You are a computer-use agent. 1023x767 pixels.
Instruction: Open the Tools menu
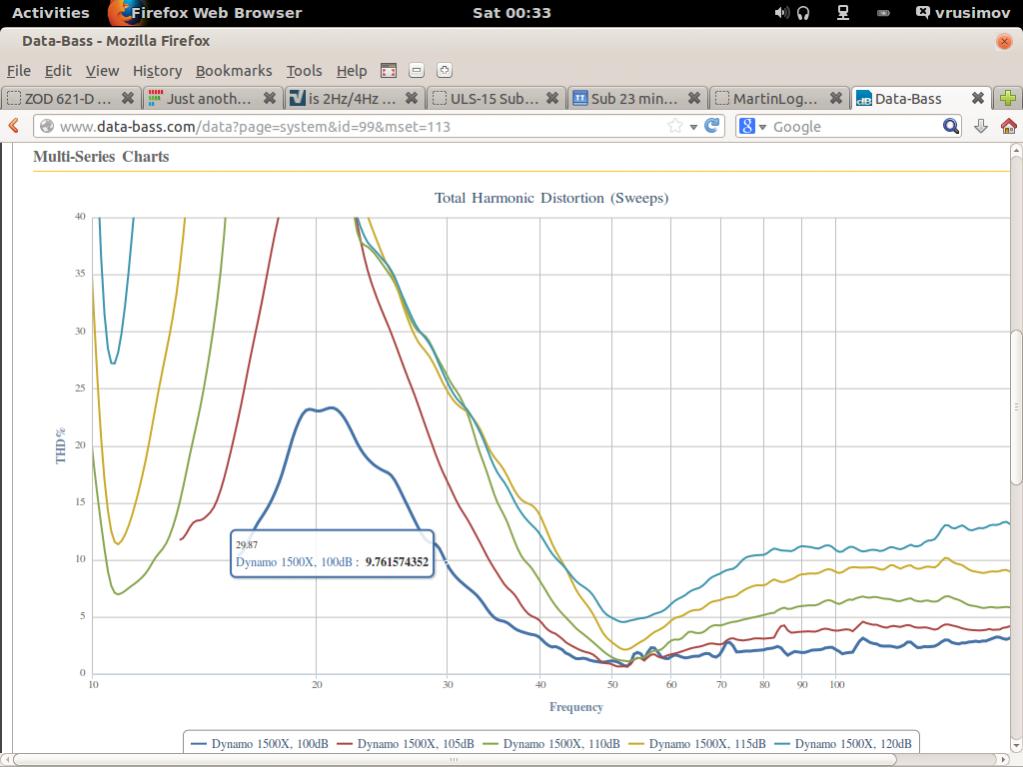(x=304, y=70)
